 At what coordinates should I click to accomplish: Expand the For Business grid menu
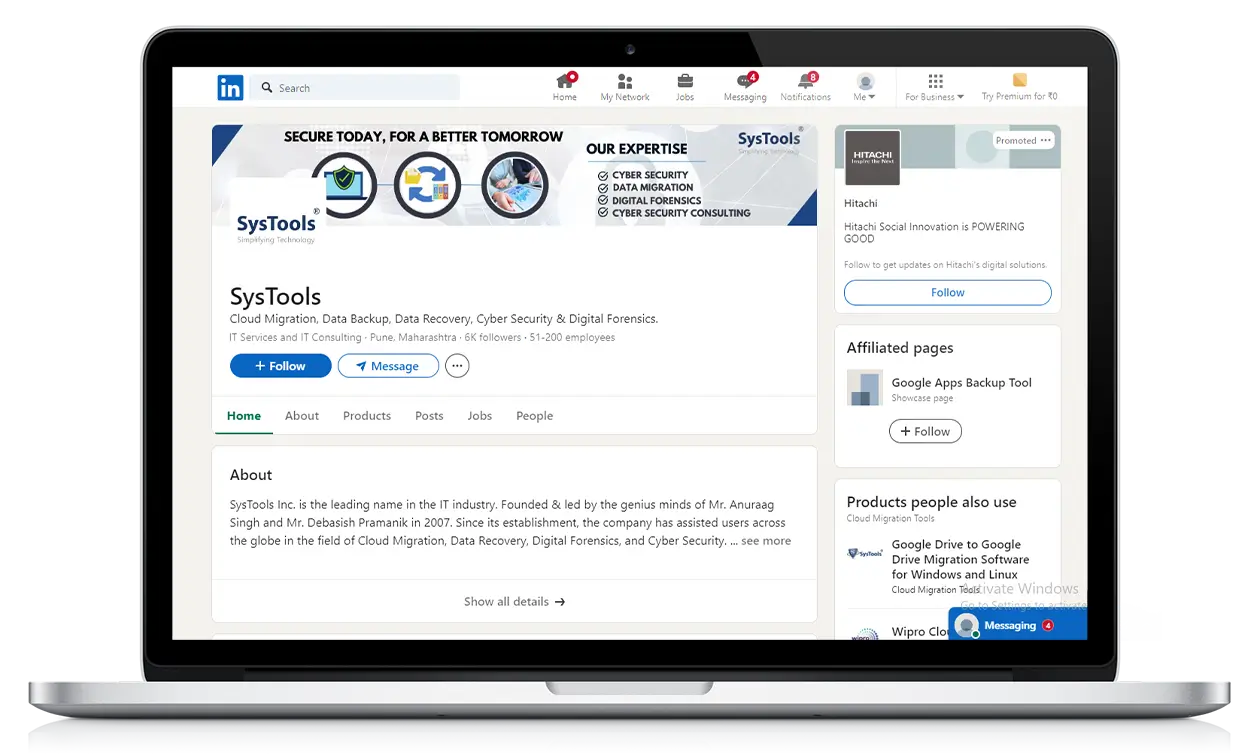[935, 87]
